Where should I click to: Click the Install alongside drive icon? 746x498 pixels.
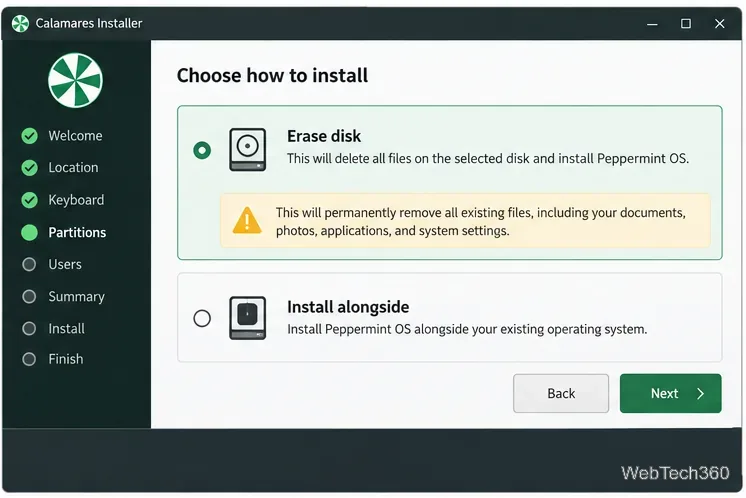(247, 318)
